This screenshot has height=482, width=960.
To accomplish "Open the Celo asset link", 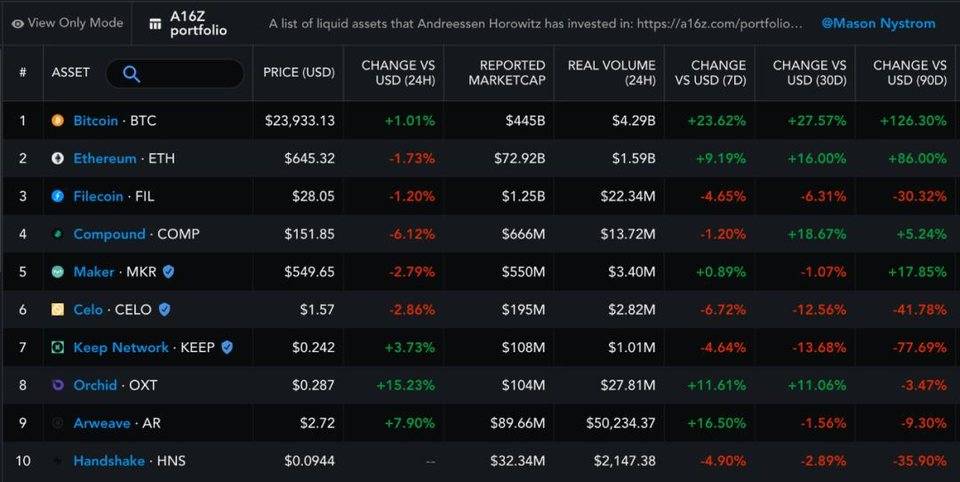I will pyautogui.click(x=88, y=310).
